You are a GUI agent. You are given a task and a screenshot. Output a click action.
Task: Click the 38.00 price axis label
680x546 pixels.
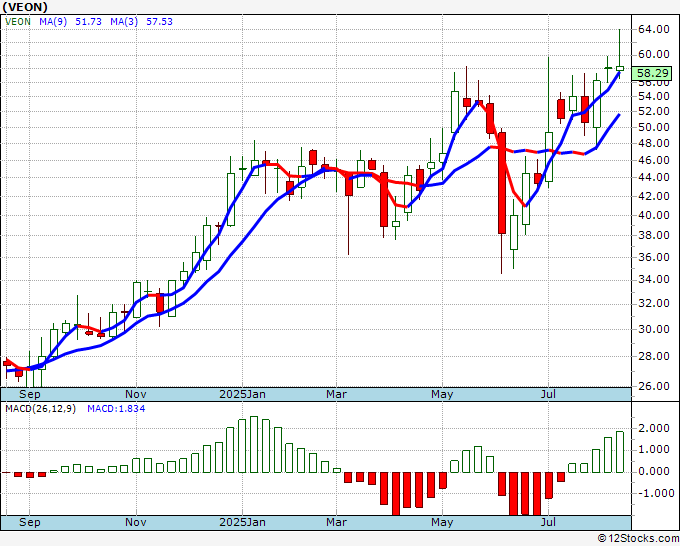coord(654,235)
